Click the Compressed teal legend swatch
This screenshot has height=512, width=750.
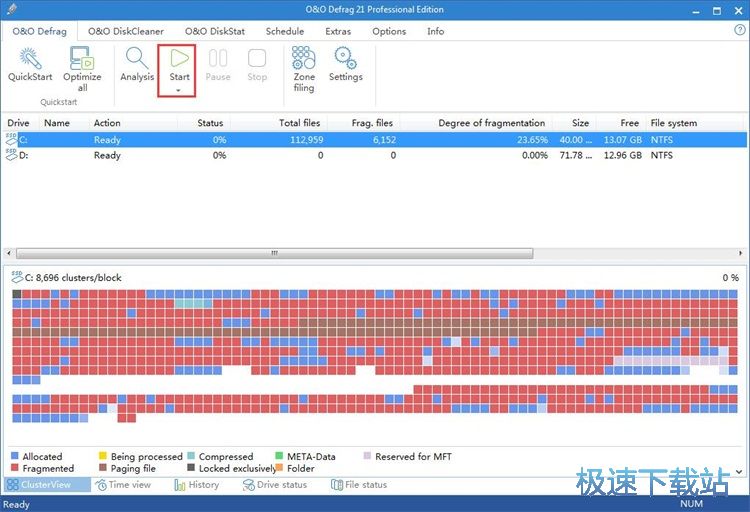coord(191,456)
